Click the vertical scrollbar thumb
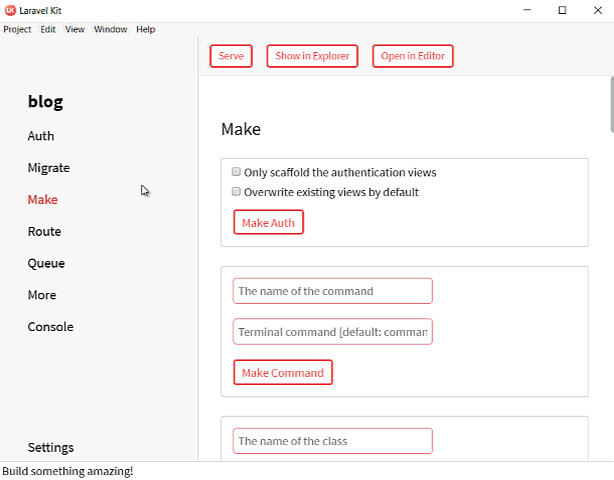The height and width of the screenshot is (480, 614). (612, 105)
